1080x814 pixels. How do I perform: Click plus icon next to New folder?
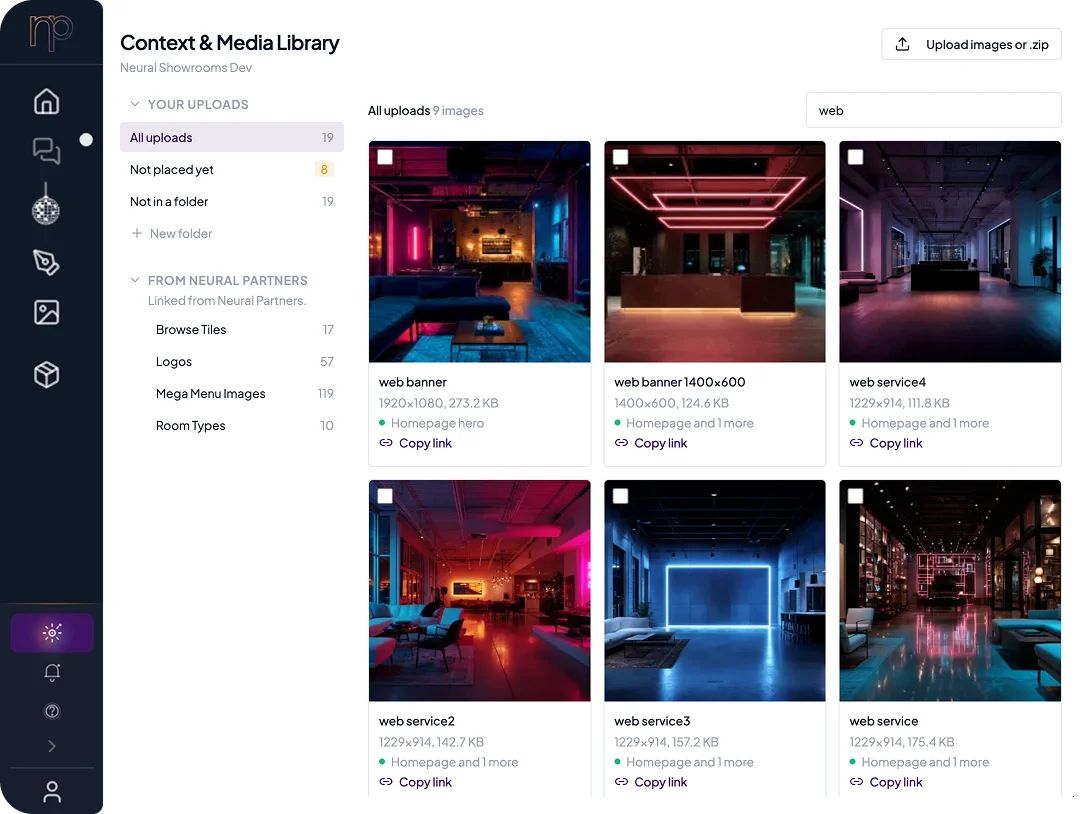[x=137, y=233]
